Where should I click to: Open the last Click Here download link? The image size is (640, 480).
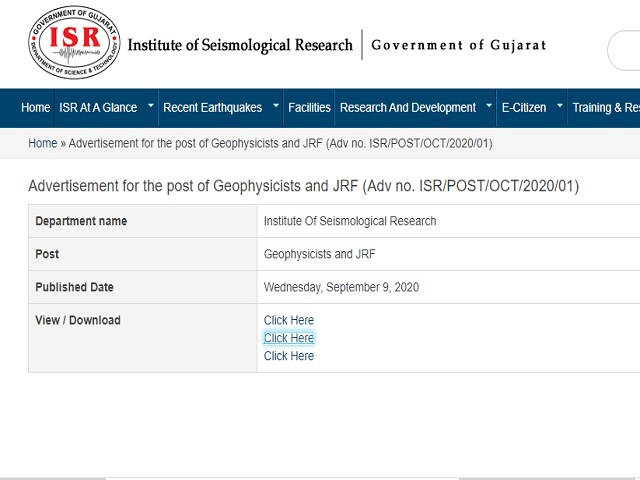(289, 356)
